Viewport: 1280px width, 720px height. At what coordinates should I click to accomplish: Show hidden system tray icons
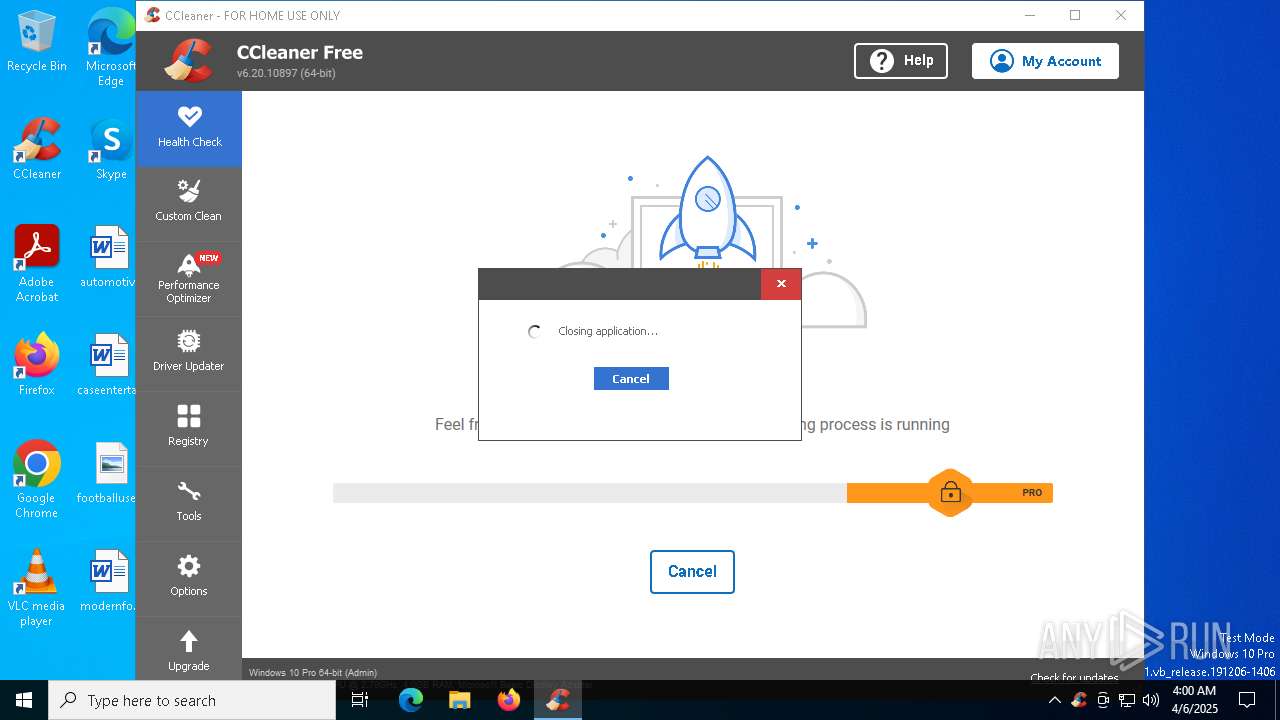[1054, 700]
